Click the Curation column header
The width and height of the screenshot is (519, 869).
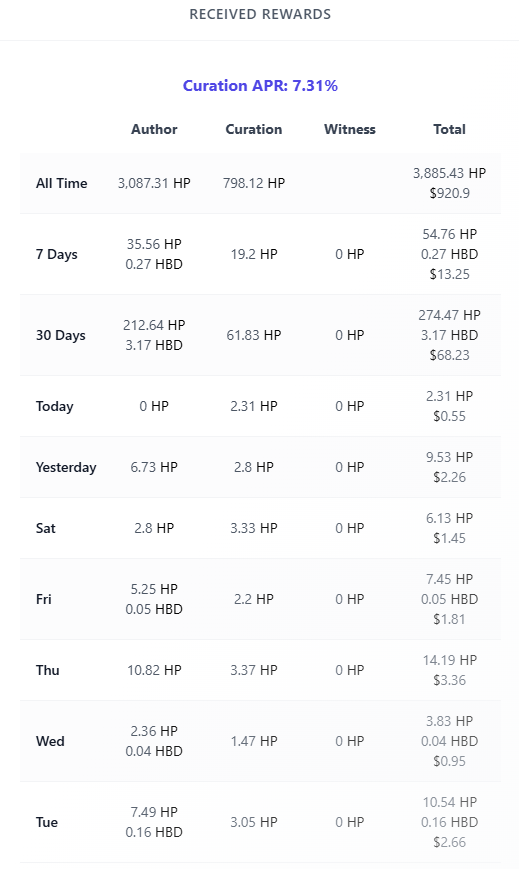click(x=253, y=129)
